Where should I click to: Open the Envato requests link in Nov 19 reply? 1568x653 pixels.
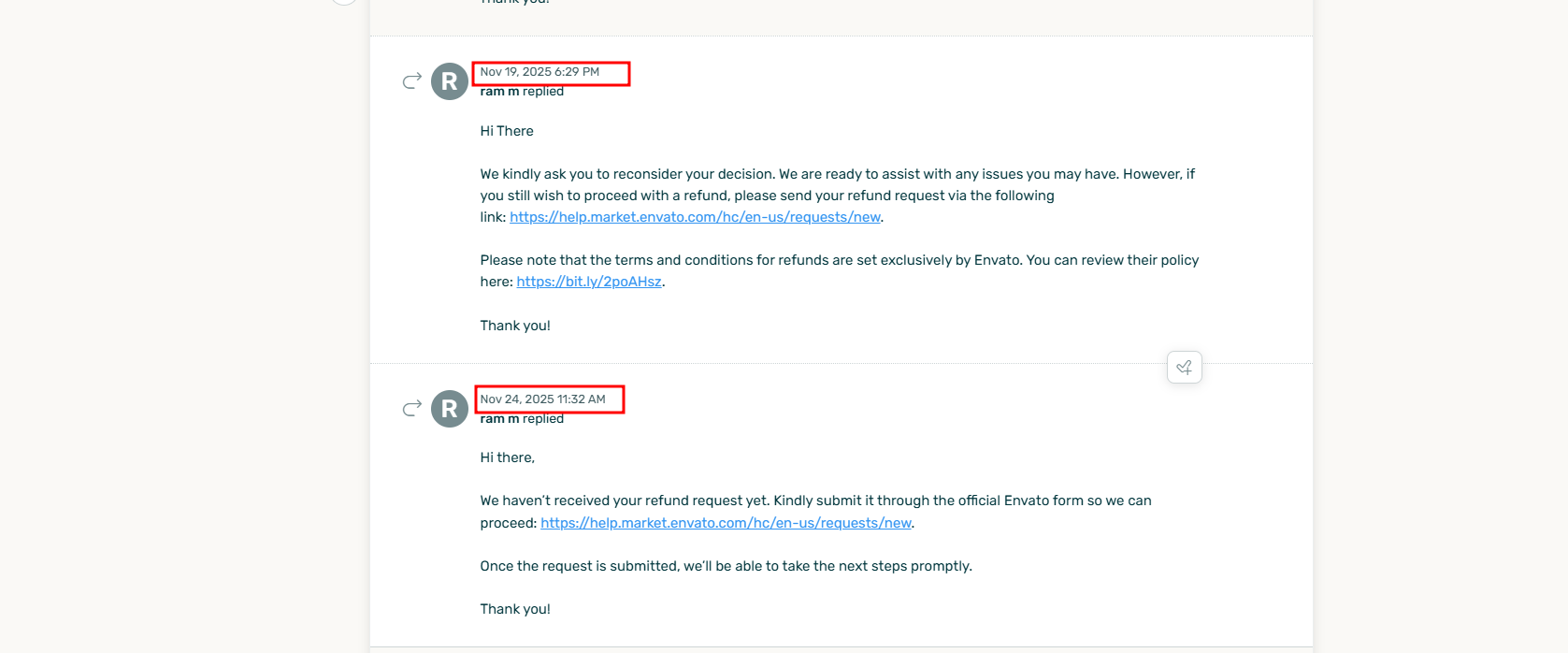coord(695,217)
